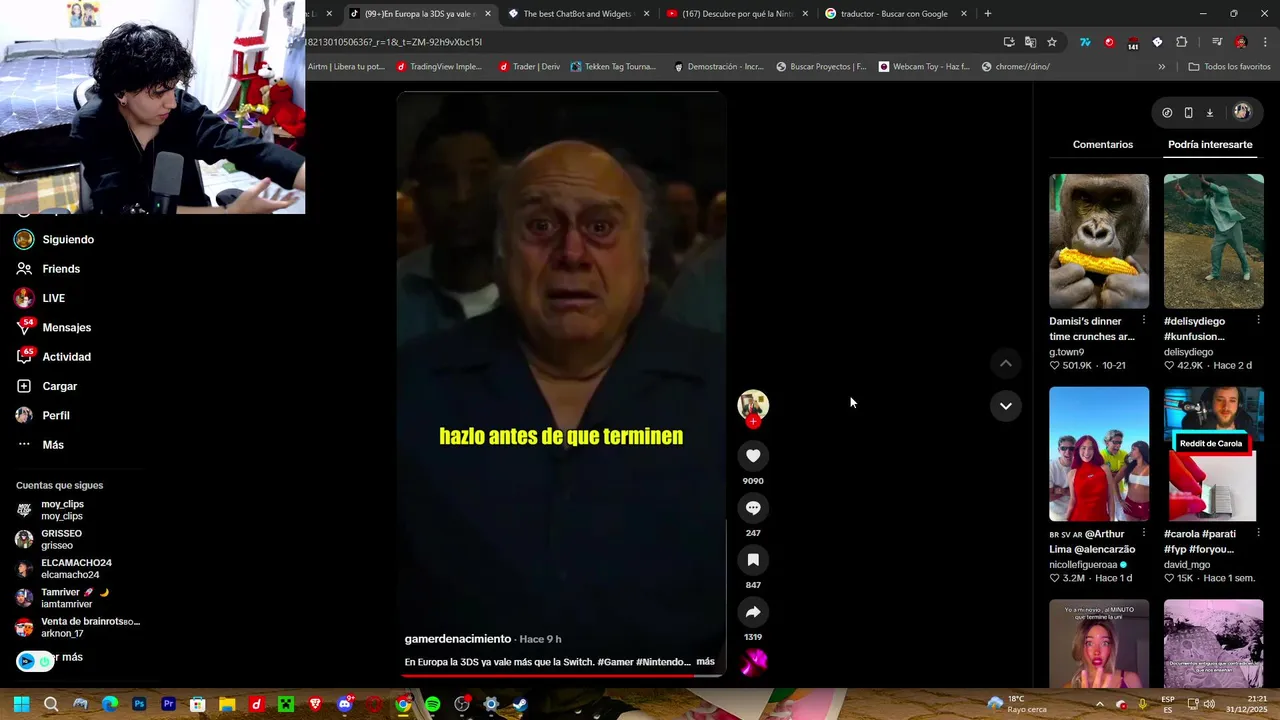Open options for Arthur Lima video
Screen dimensions: 1280x720
(1144, 533)
